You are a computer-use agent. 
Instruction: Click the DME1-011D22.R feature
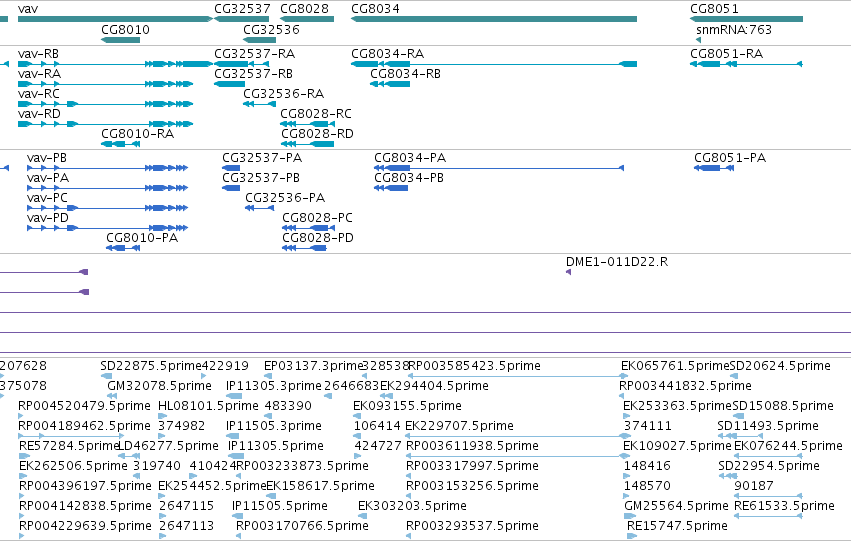(x=617, y=262)
